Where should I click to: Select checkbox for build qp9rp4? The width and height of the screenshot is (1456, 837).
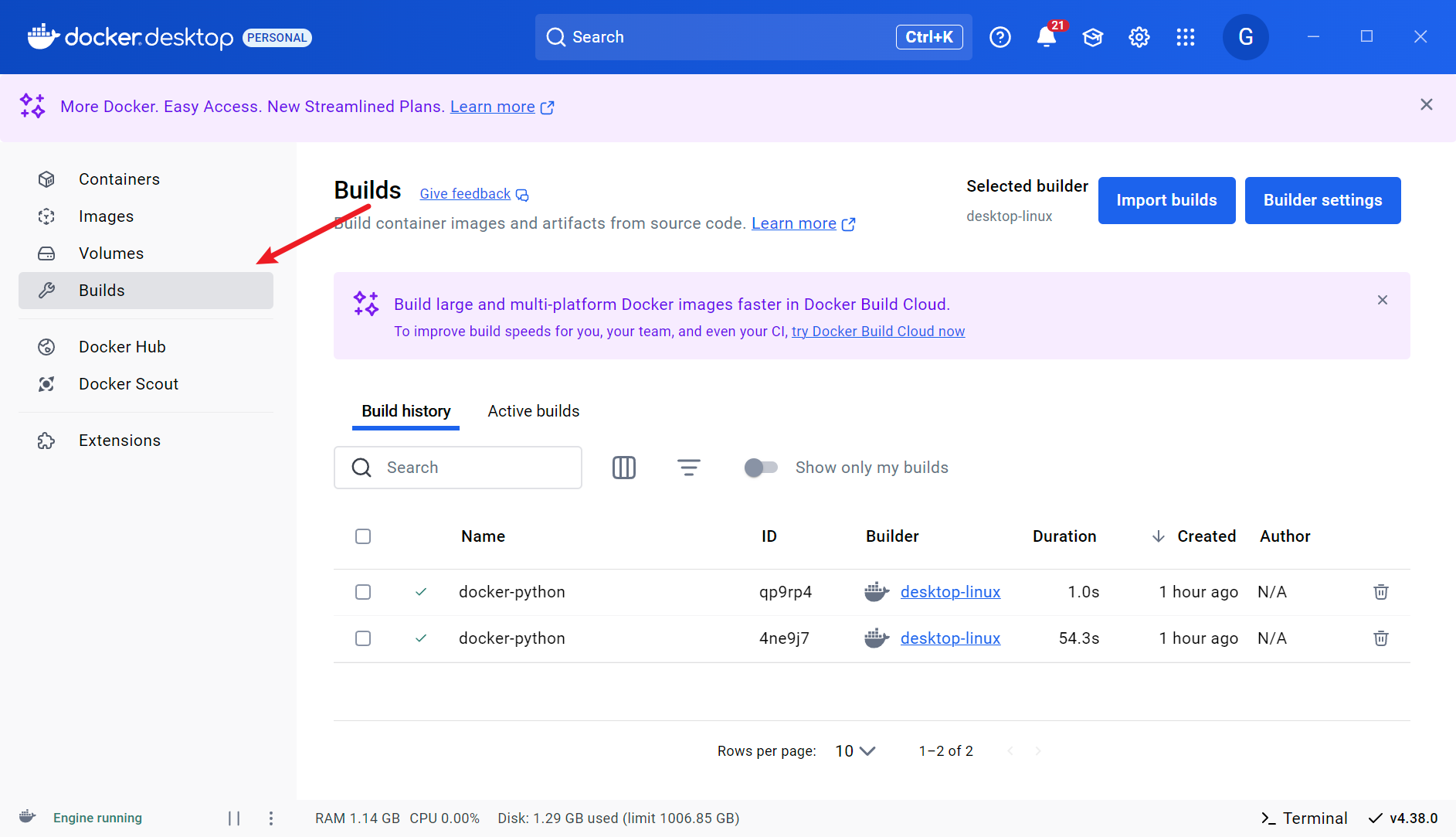(363, 592)
